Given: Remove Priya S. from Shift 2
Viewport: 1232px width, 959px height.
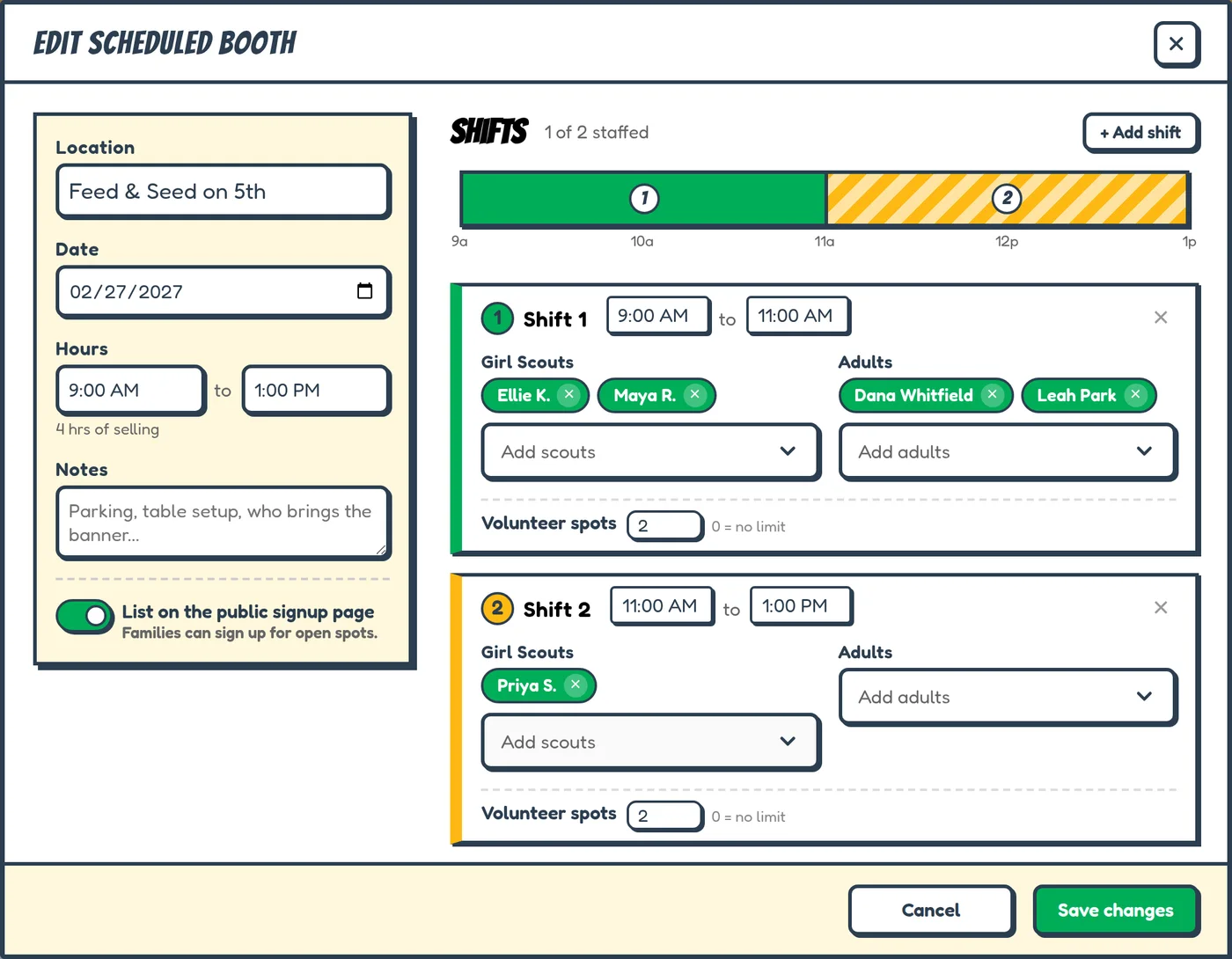Looking at the screenshot, I should pyautogui.click(x=576, y=684).
